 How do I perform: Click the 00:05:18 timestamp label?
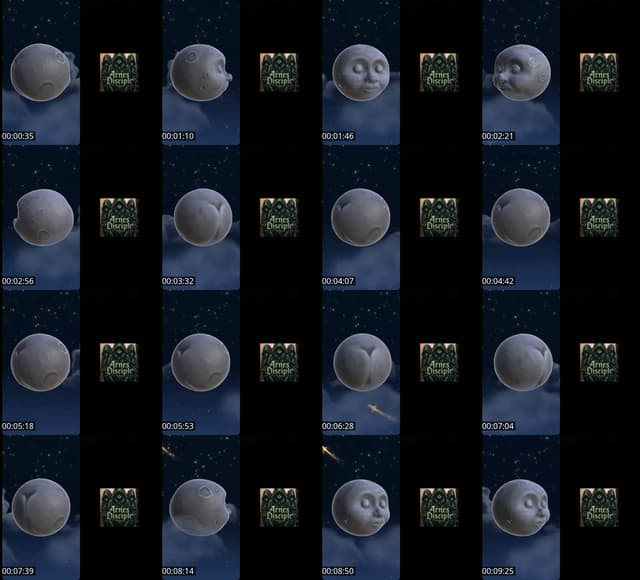pos(18,426)
